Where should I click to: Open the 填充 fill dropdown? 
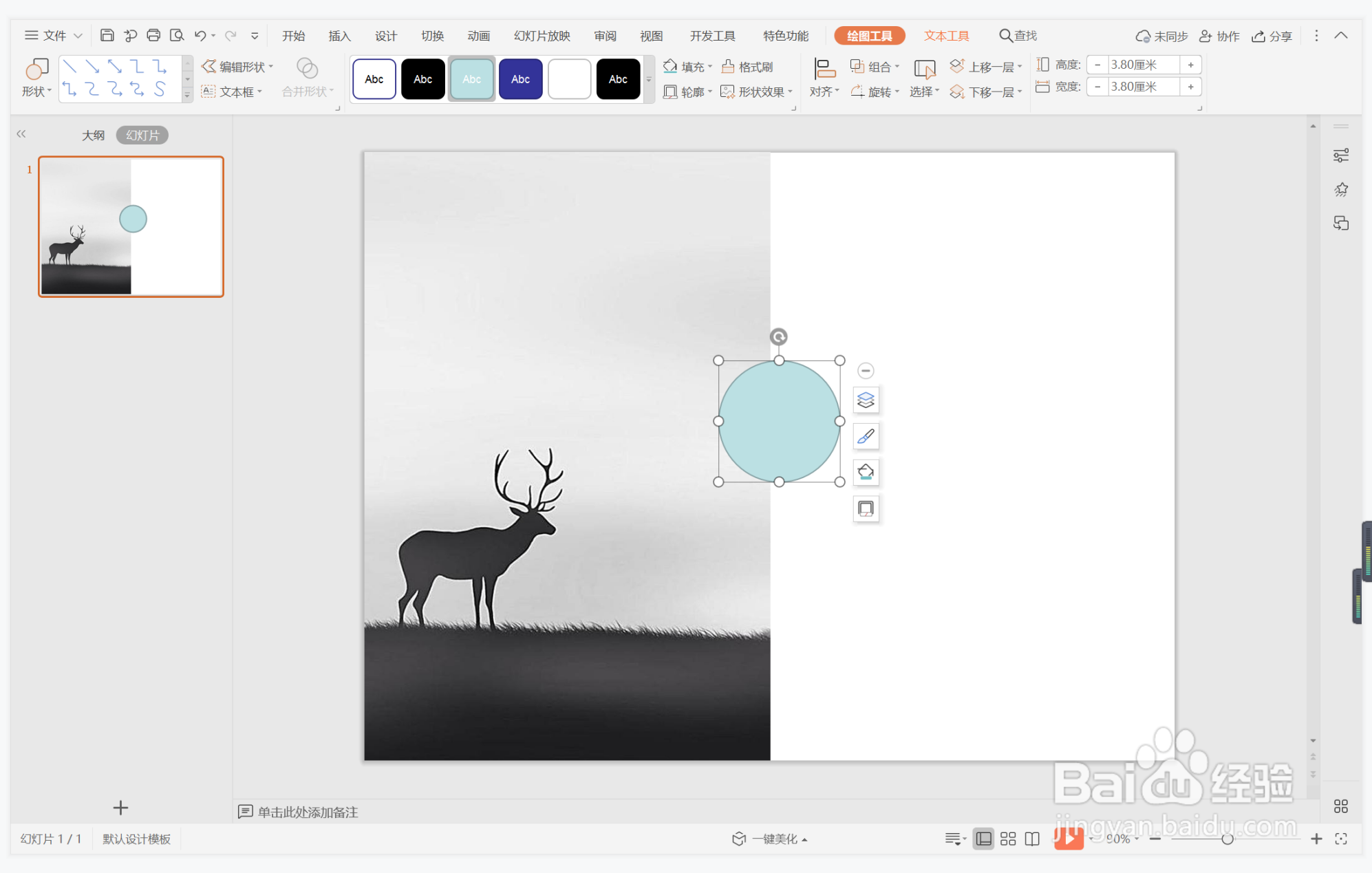(687, 67)
